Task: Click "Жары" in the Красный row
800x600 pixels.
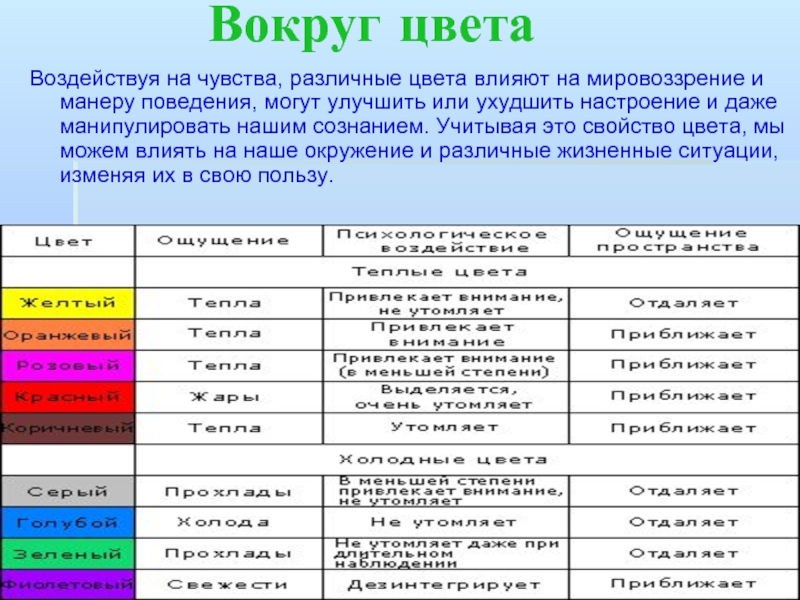Action: pos(225,396)
